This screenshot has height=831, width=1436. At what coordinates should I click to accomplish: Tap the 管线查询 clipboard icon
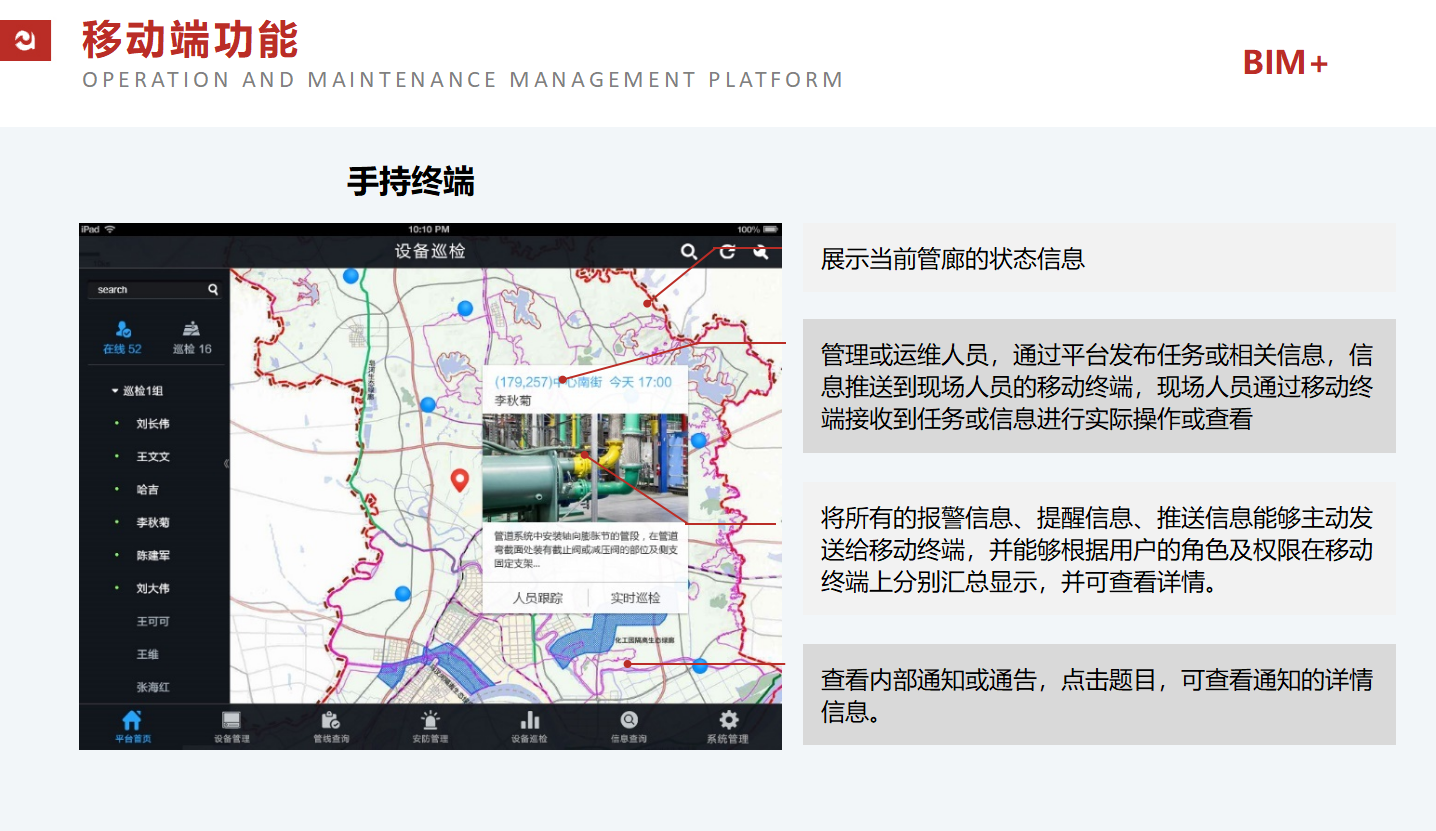click(x=330, y=725)
